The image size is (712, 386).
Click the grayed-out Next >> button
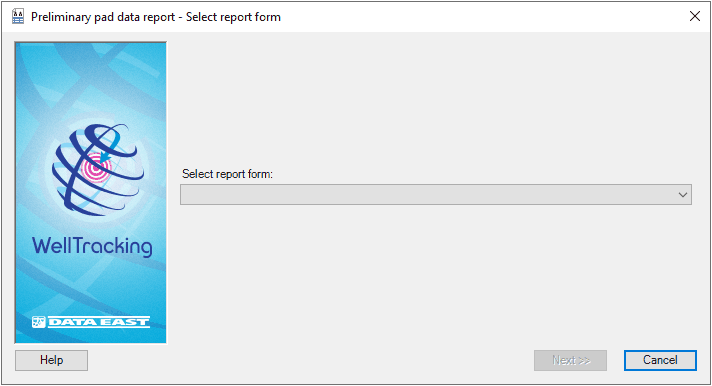570,360
